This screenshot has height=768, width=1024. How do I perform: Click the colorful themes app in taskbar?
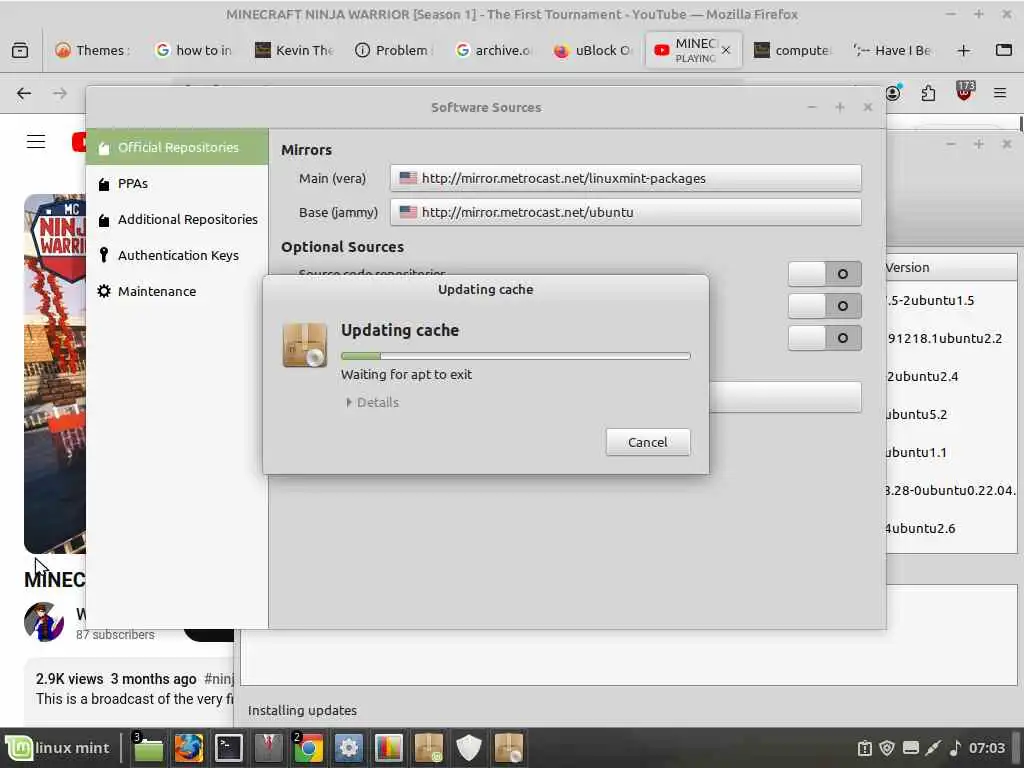389,748
